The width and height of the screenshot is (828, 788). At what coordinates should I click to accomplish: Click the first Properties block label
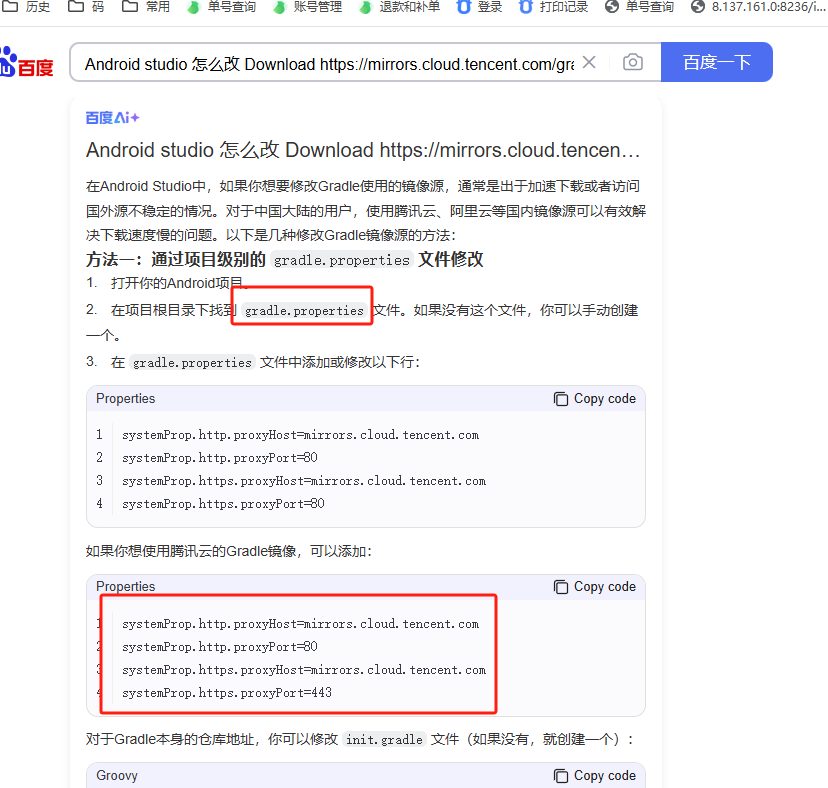126,399
